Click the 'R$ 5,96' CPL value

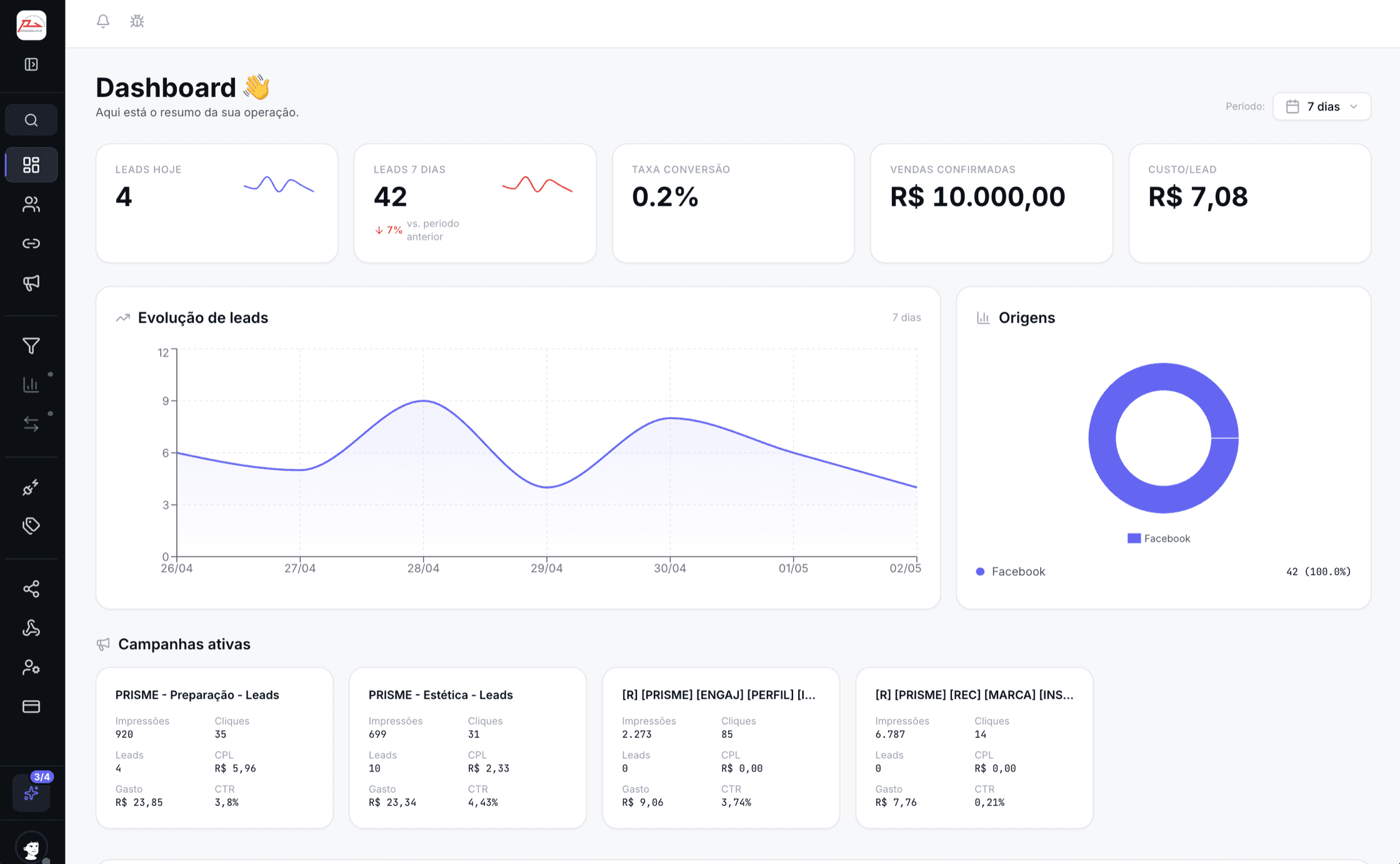tap(236, 768)
